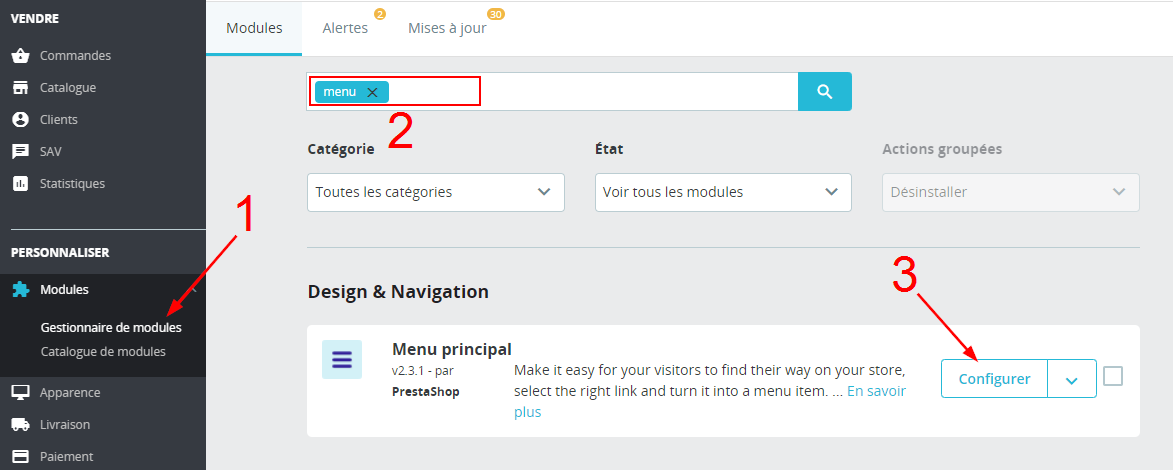Viewport: 1173px width, 470px height.
Task: Click the Statistiques bar chart icon
Action: coord(20,184)
